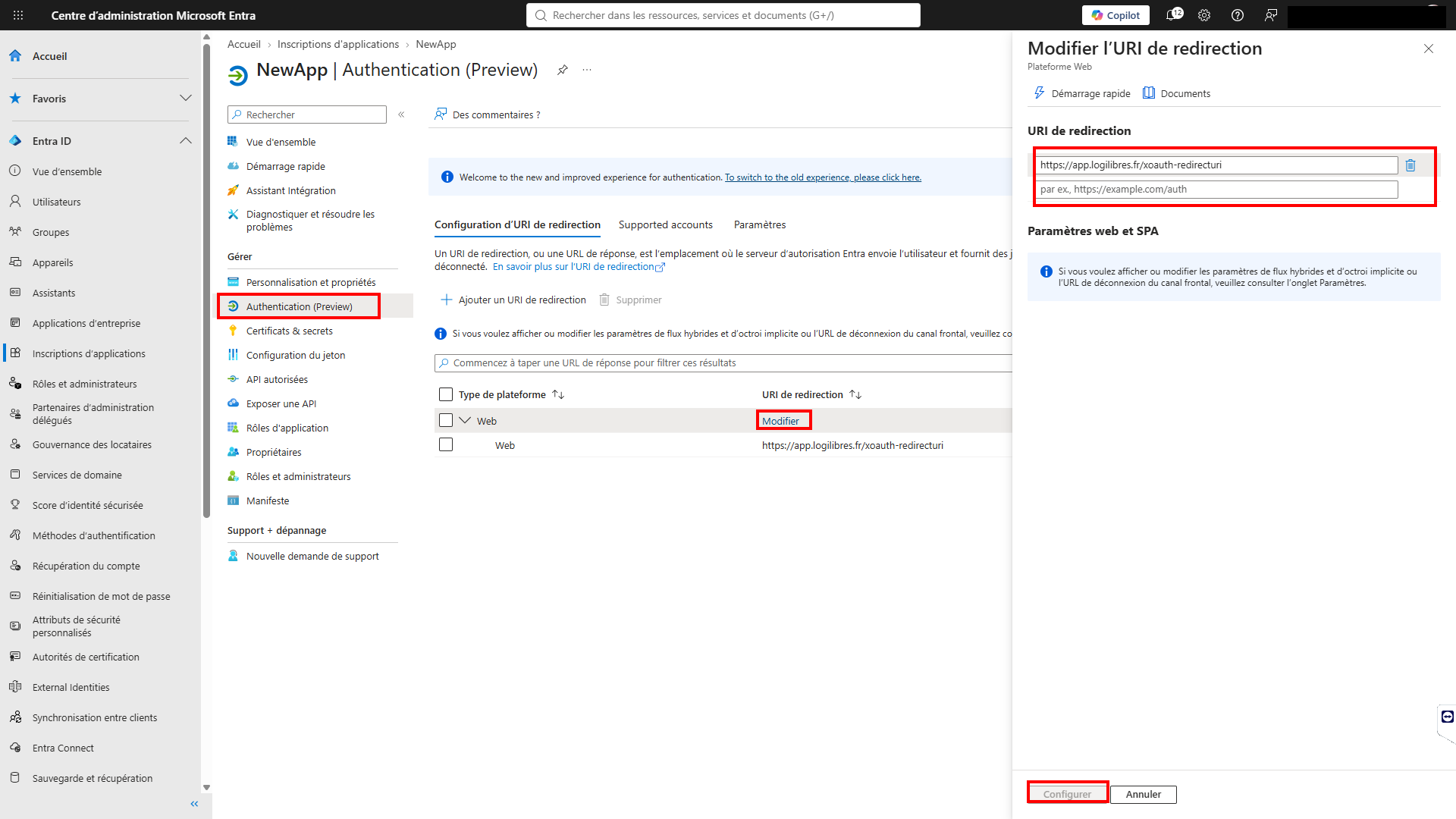1456x819 pixels.
Task: Click the Annuler button
Action: (1144, 794)
